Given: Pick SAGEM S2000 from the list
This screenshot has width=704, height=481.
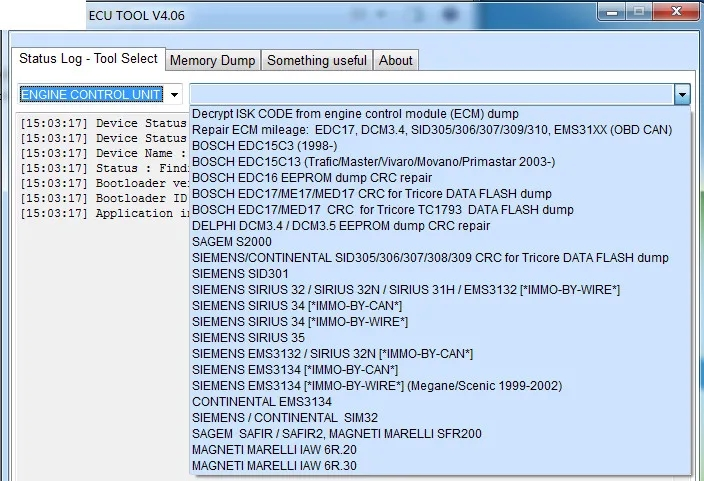Looking at the screenshot, I should [x=231, y=242].
